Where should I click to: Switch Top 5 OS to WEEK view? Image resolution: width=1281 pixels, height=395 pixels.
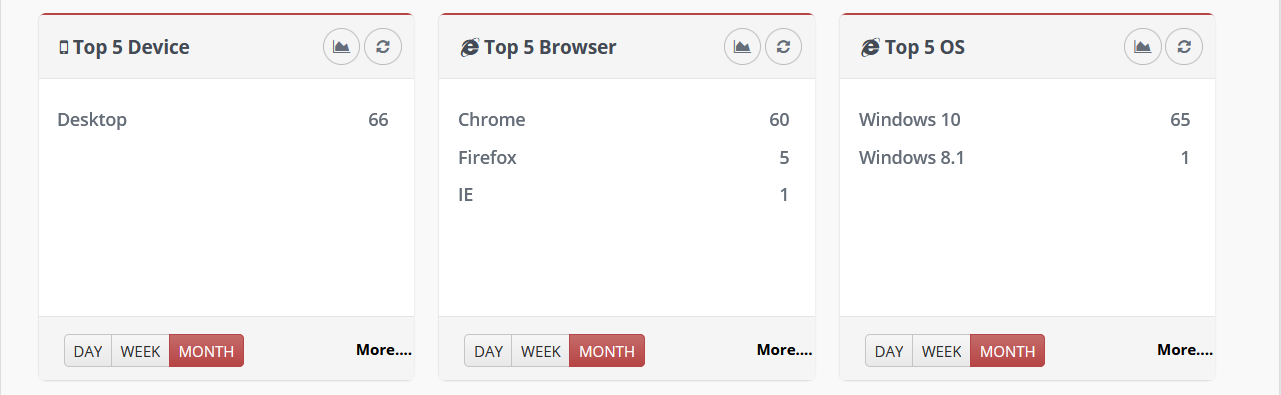[x=942, y=351]
